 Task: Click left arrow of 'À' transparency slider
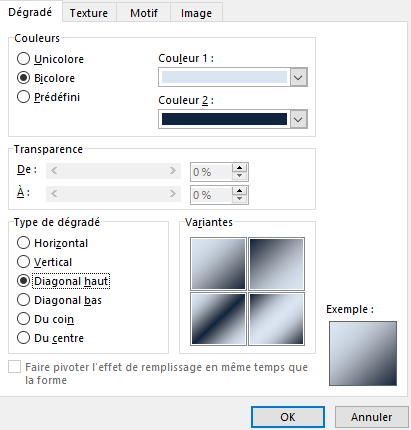[54, 194]
